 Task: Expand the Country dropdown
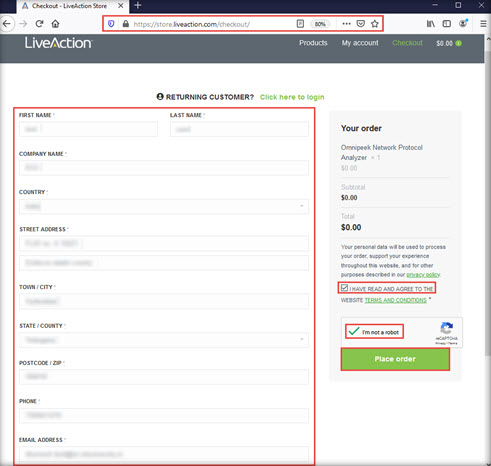(x=164, y=206)
